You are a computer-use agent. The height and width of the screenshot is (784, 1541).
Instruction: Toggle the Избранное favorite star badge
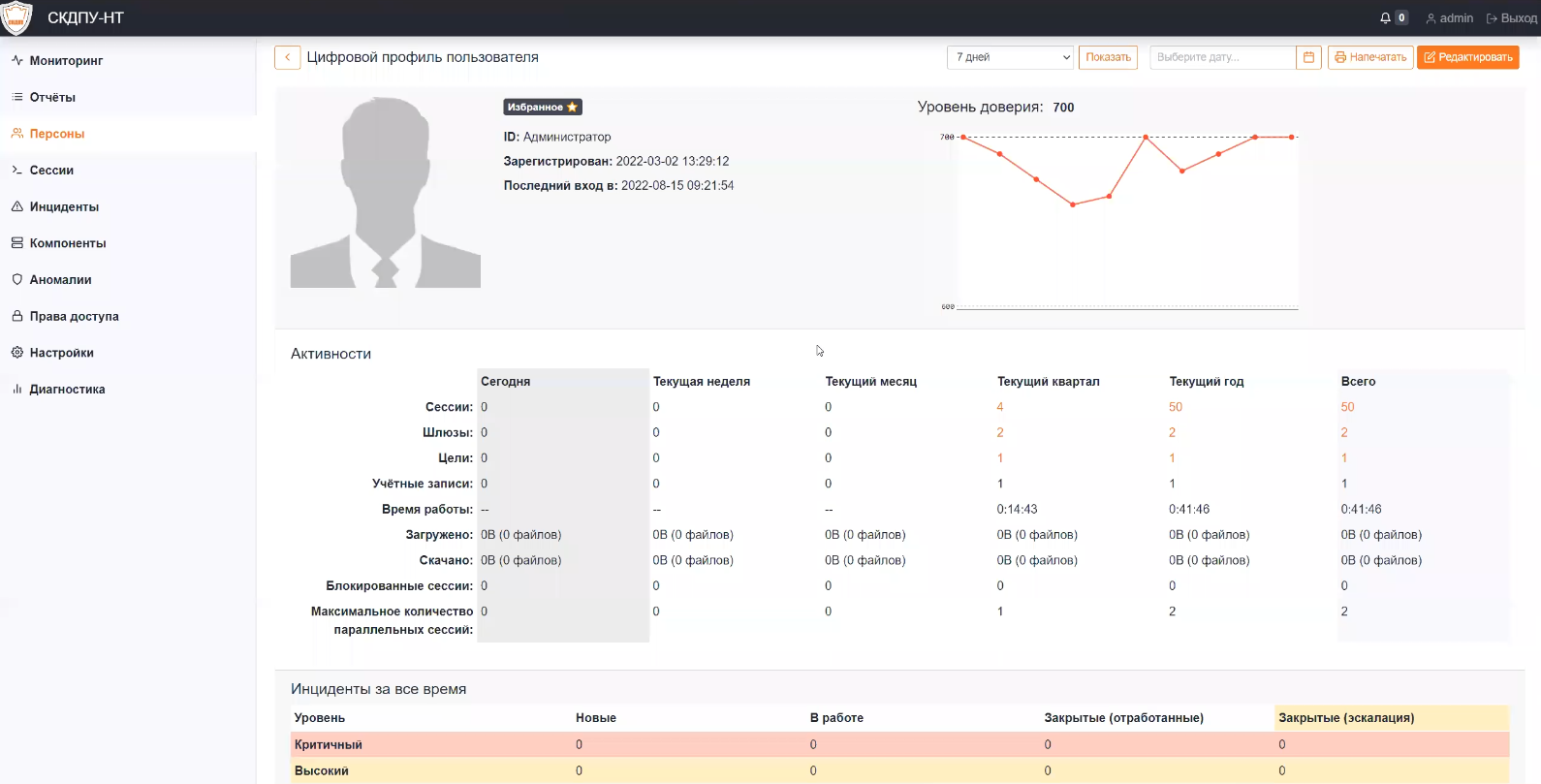point(543,107)
